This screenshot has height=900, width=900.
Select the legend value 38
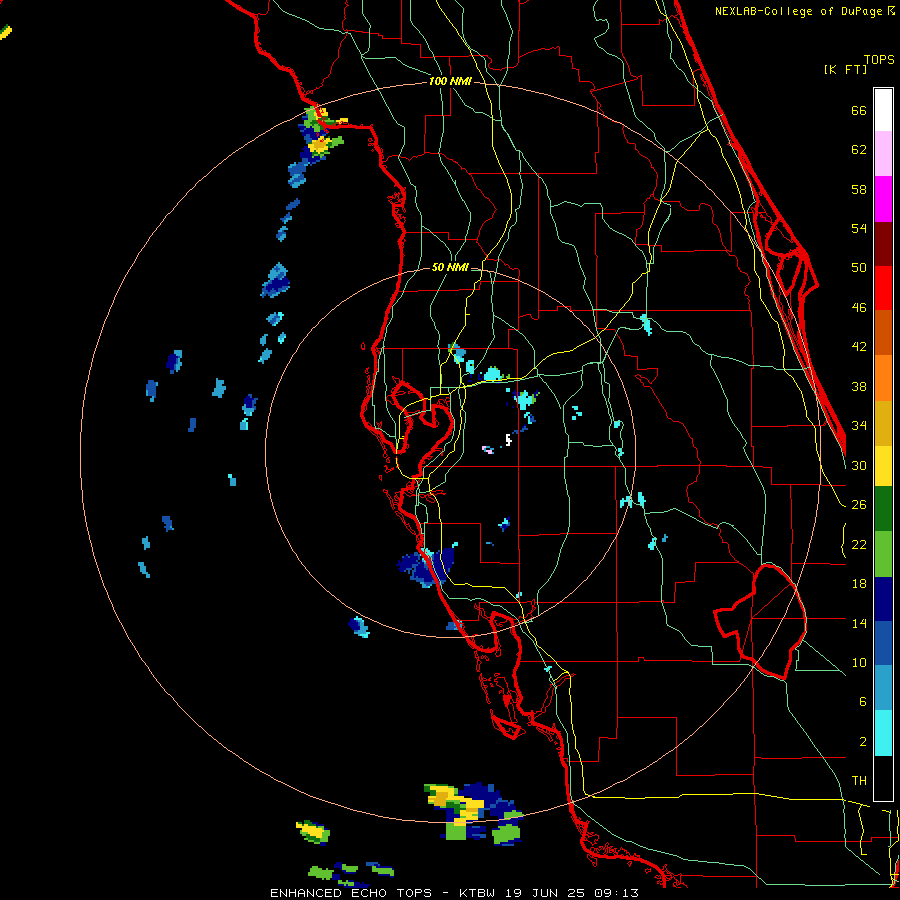tap(859, 386)
